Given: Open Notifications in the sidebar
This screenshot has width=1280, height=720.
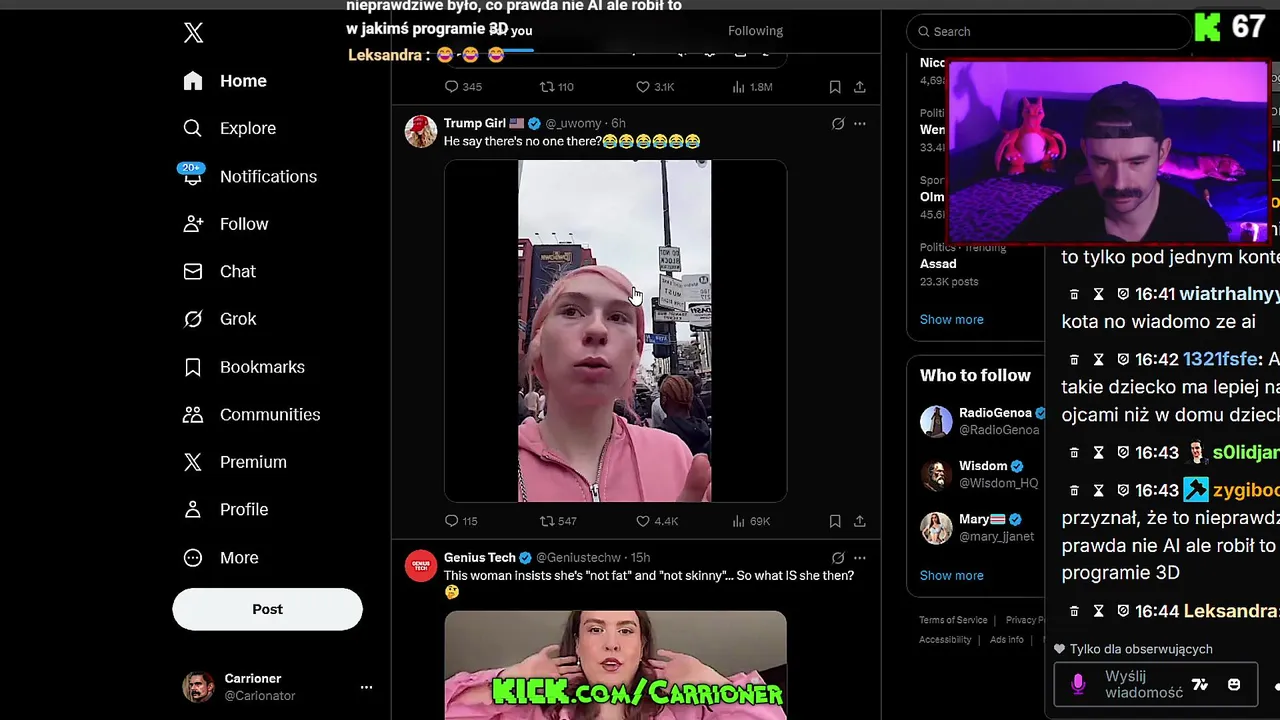Looking at the screenshot, I should 250,176.
